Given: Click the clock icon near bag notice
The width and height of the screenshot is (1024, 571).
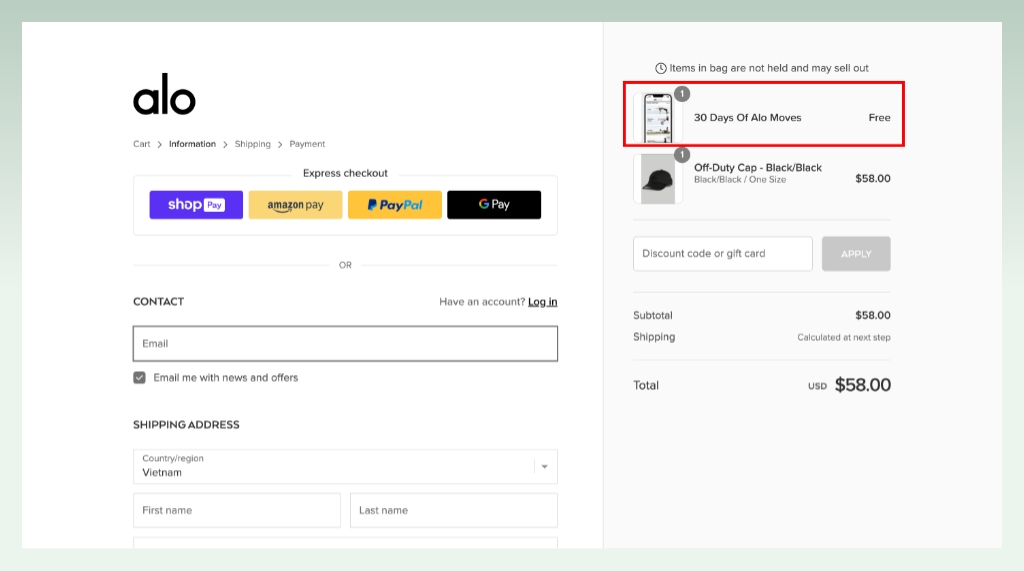Looking at the screenshot, I should pyautogui.click(x=661, y=68).
